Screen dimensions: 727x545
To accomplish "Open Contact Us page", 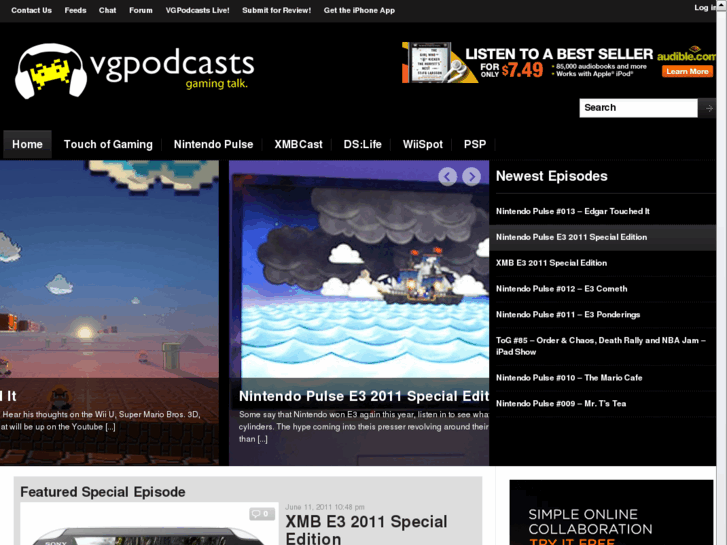I will pos(32,10).
